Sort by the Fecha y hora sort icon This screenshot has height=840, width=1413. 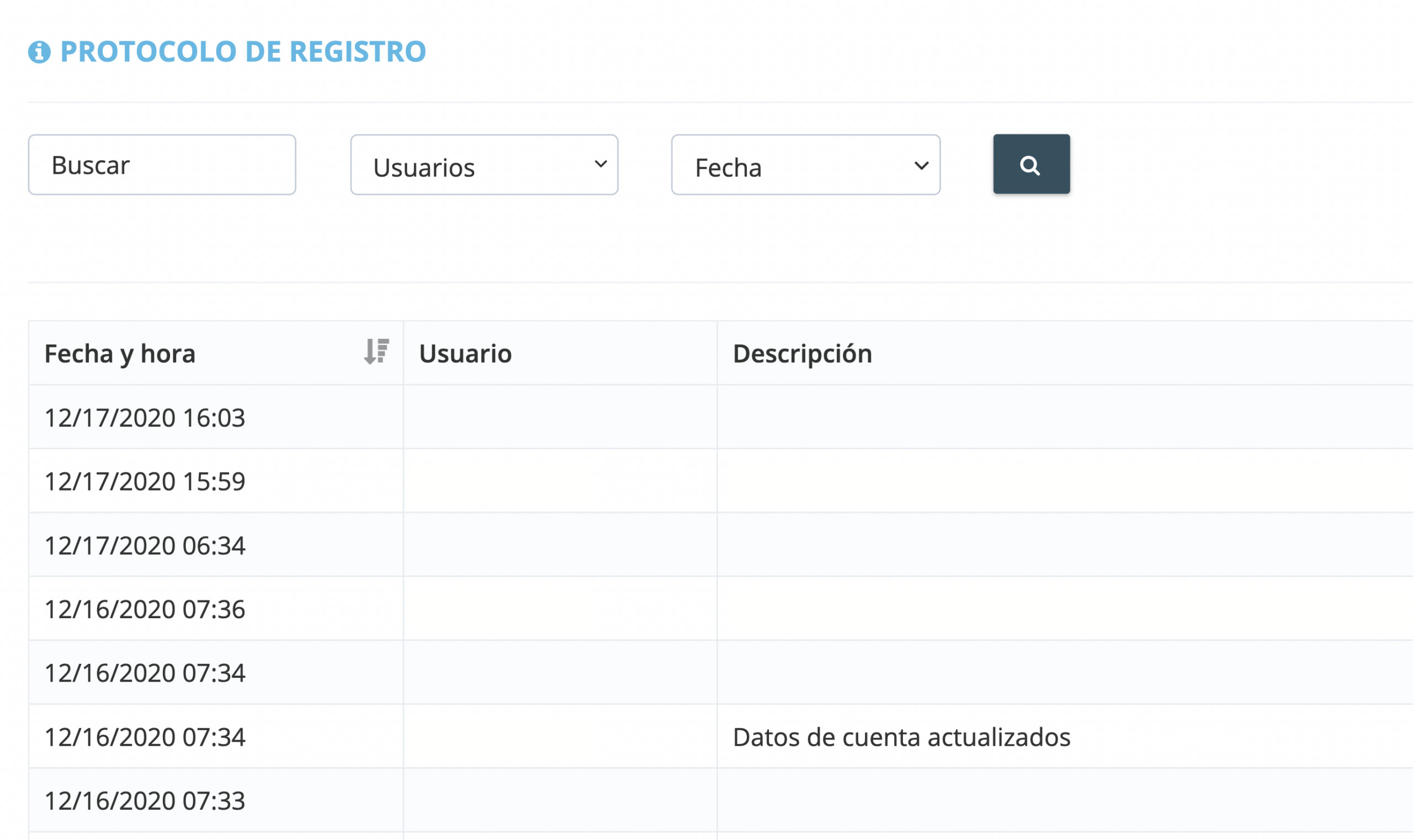[x=376, y=352]
